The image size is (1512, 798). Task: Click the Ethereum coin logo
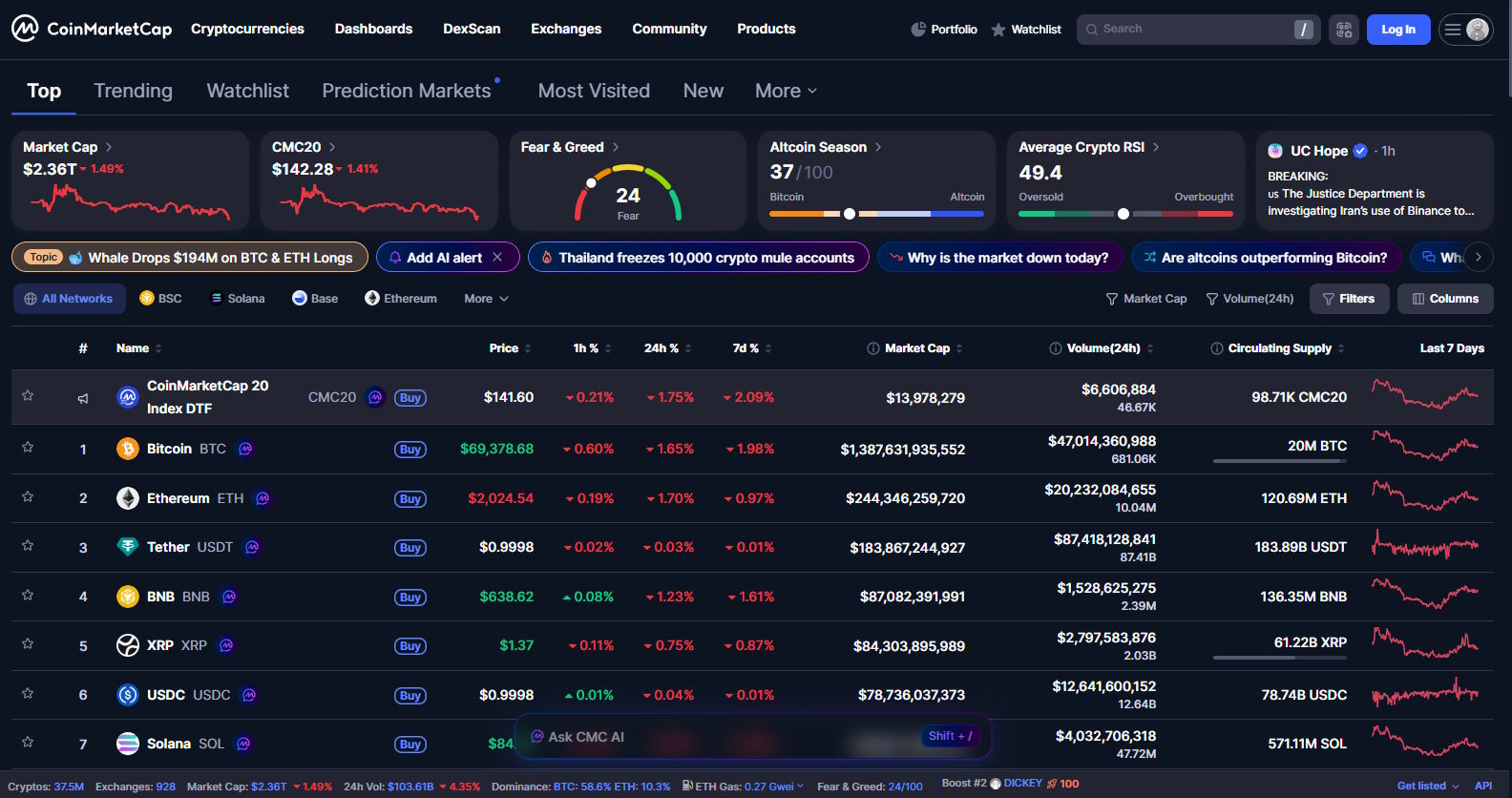point(128,498)
